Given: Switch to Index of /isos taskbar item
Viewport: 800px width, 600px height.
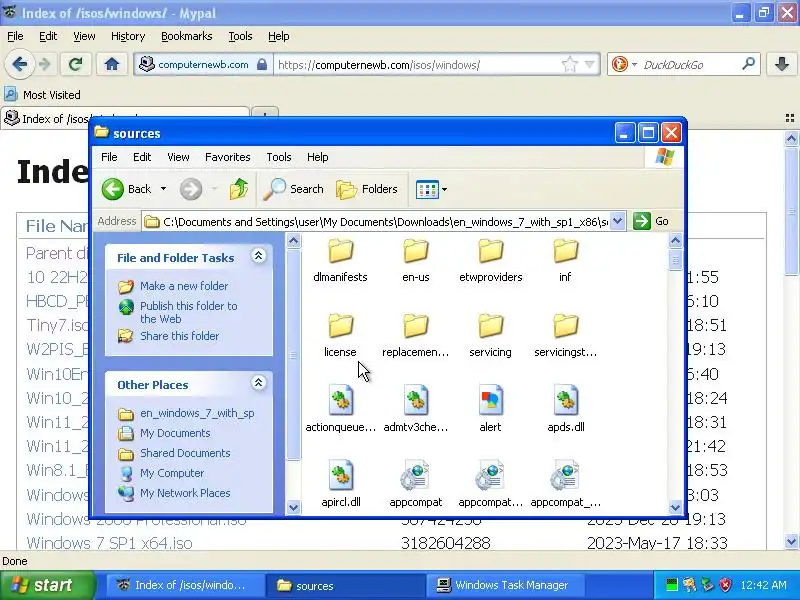Looking at the screenshot, I should coord(184,585).
